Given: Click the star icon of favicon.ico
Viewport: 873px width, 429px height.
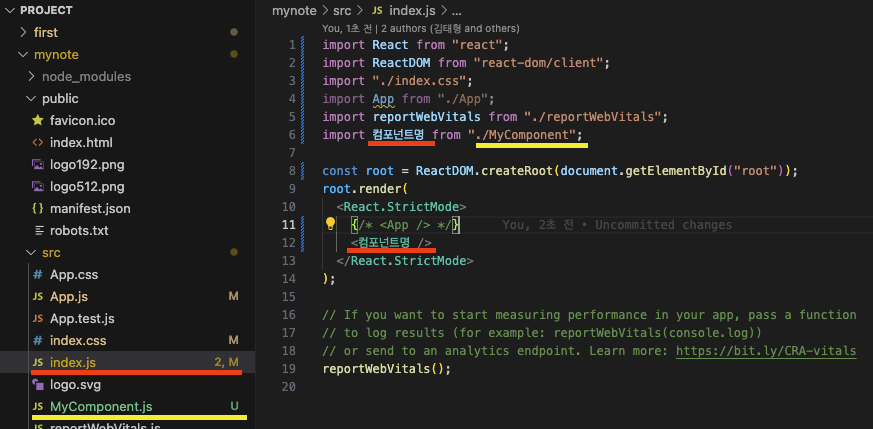Looking at the screenshot, I should coord(38,120).
